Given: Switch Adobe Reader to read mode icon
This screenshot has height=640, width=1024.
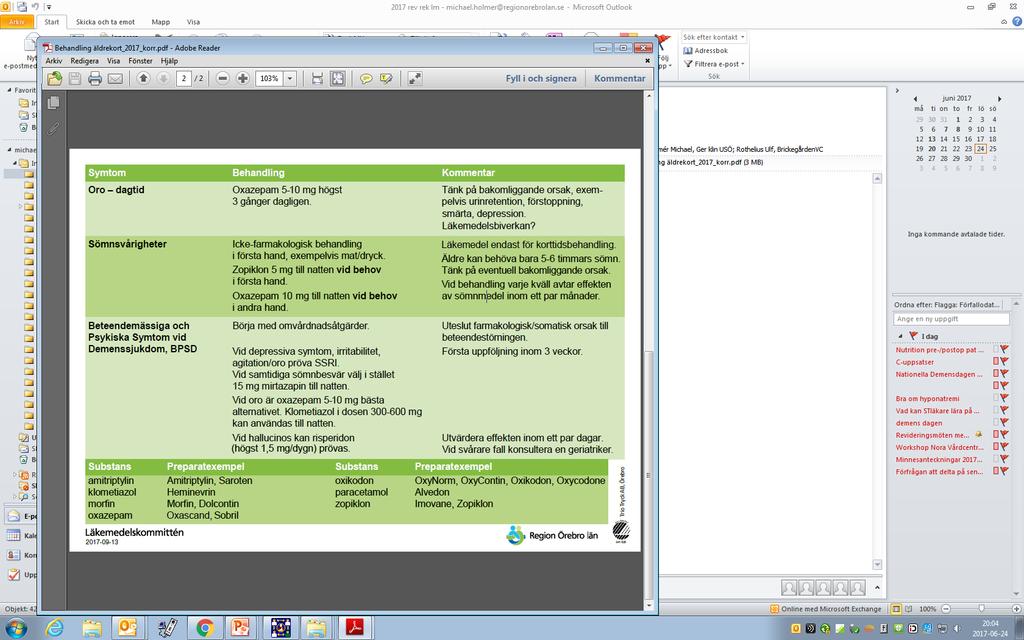Looking at the screenshot, I should (x=415, y=78).
